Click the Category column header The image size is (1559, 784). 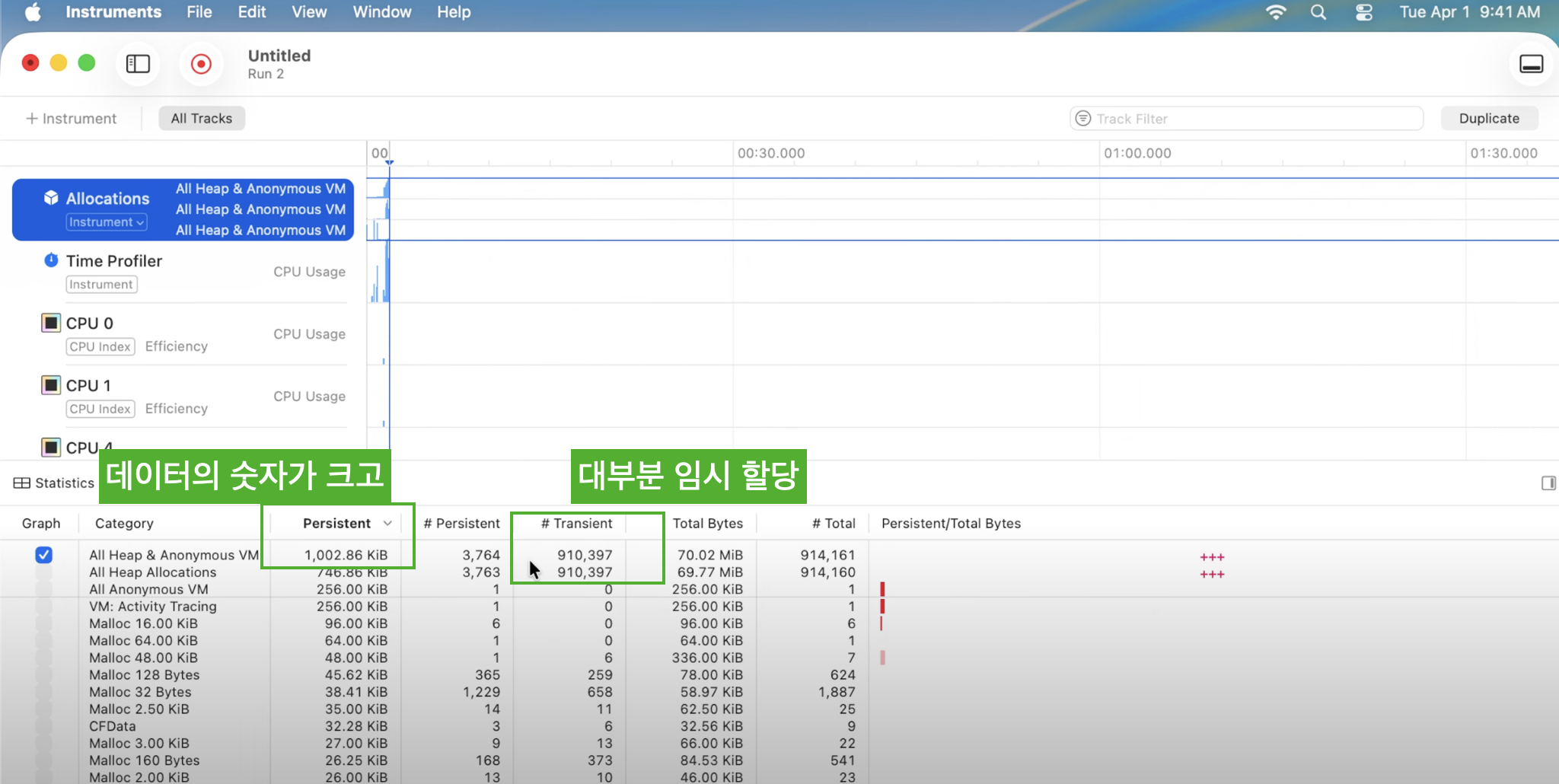(x=124, y=524)
